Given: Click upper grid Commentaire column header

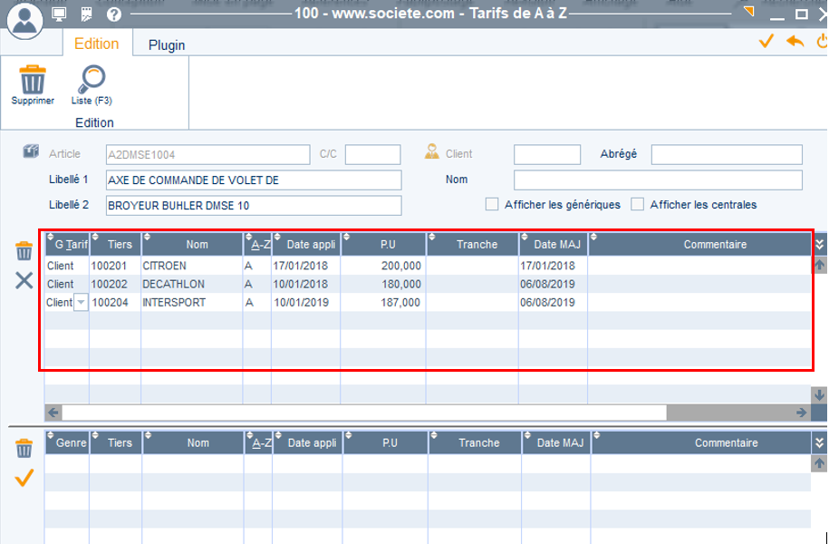Looking at the screenshot, I should [700, 244].
